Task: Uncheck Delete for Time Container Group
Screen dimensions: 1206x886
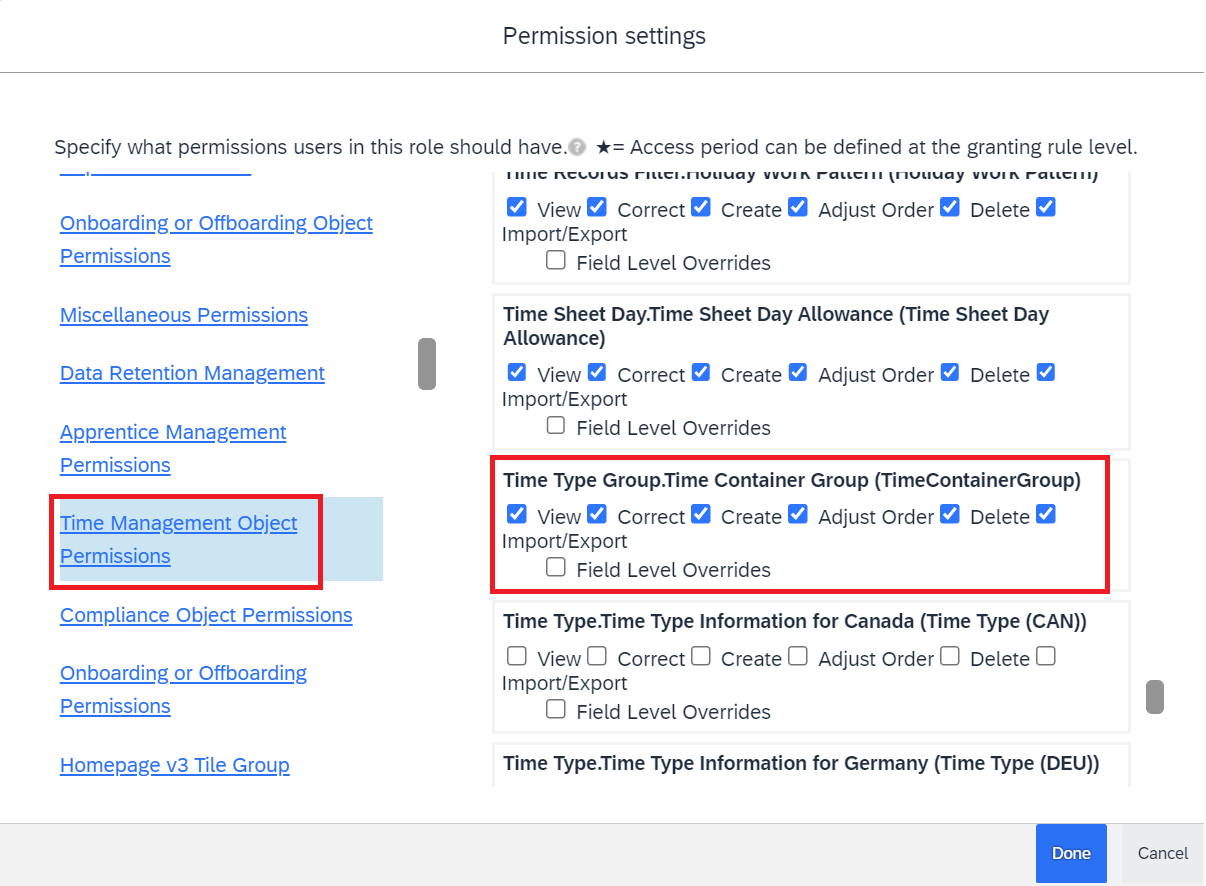Action: tap(950, 514)
